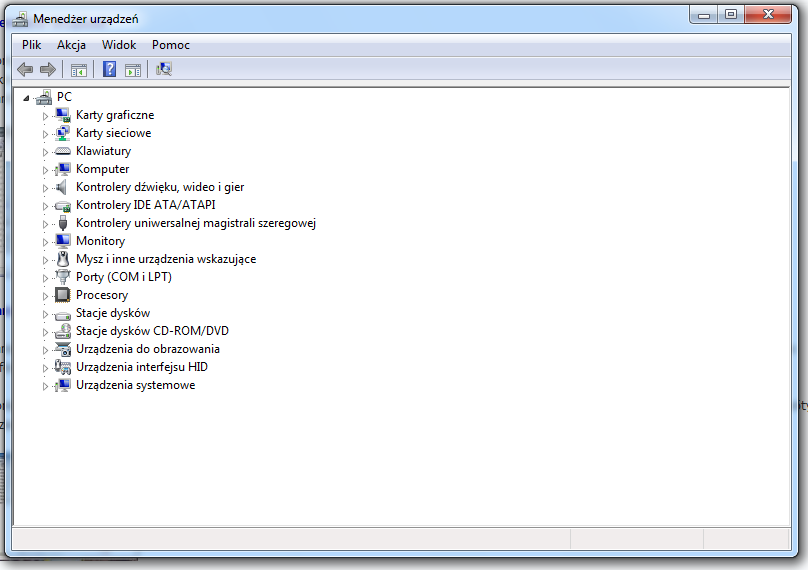Expand the Kontrolery IDE ATA/ATAPI node
Screen dimensions: 808x570
[x=45, y=206]
